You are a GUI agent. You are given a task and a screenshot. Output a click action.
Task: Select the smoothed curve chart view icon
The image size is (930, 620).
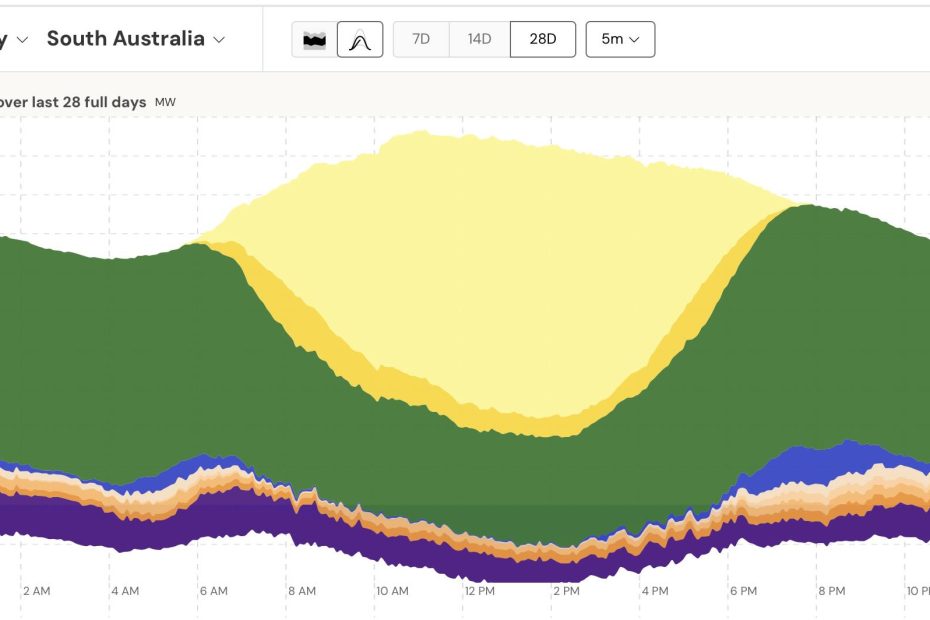(x=359, y=38)
